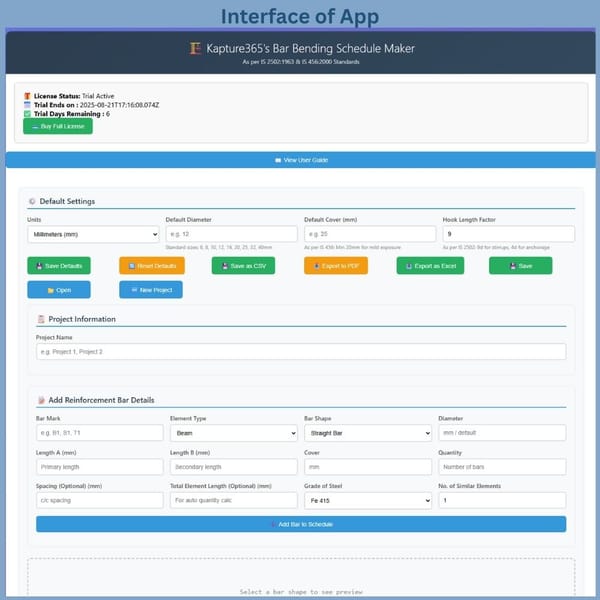Open the Grade of Steel dropdown

coord(367,500)
